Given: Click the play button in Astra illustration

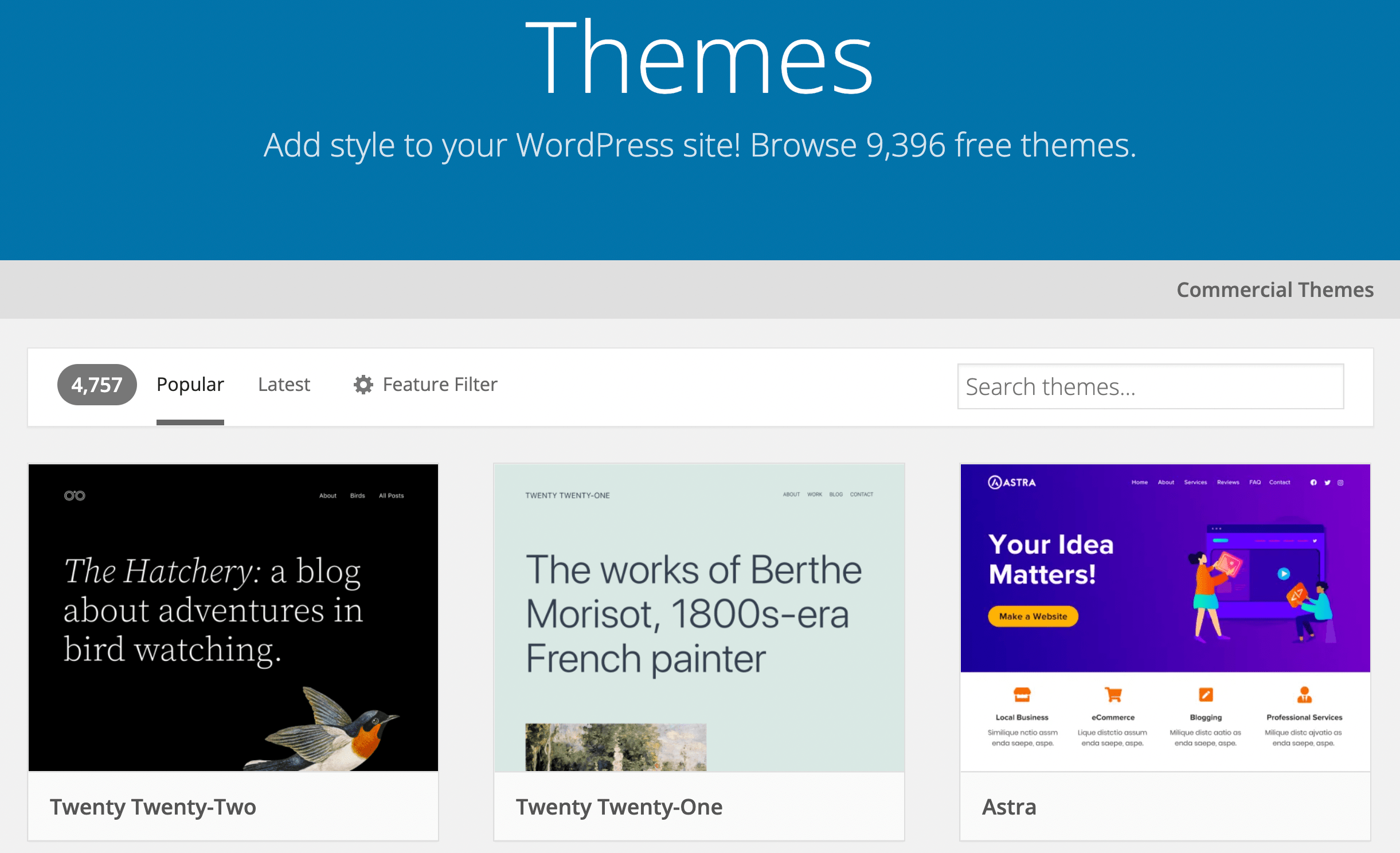Looking at the screenshot, I should coord(1284,573).
